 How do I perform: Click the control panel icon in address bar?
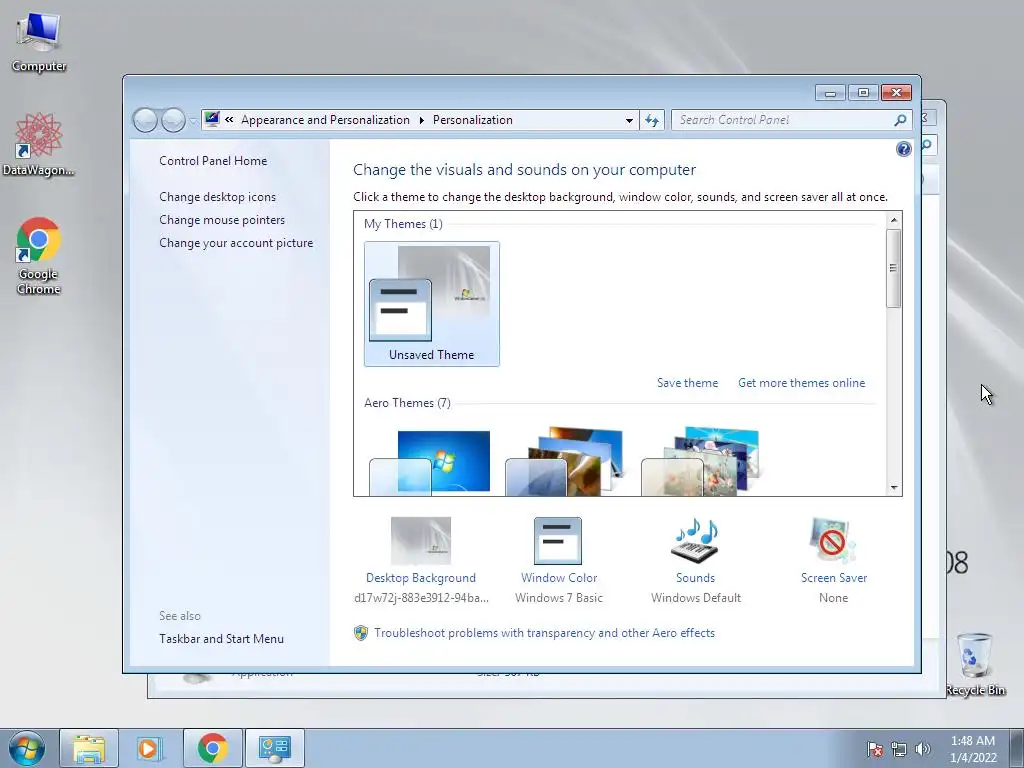click(212, 120)
